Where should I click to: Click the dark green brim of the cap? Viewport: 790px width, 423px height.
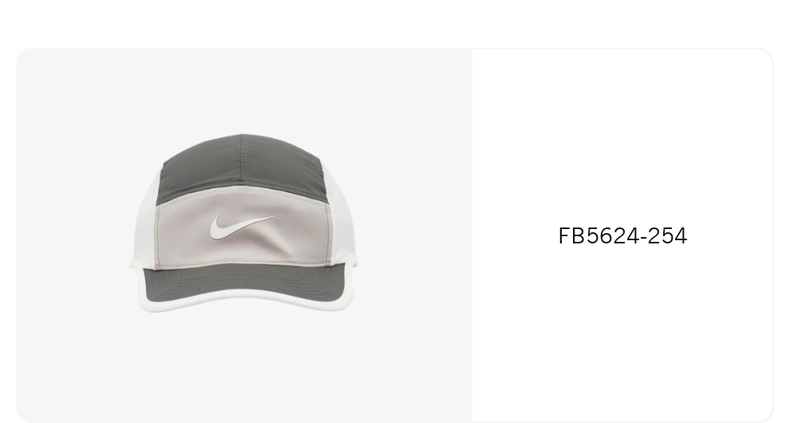[x=242, y=284]
